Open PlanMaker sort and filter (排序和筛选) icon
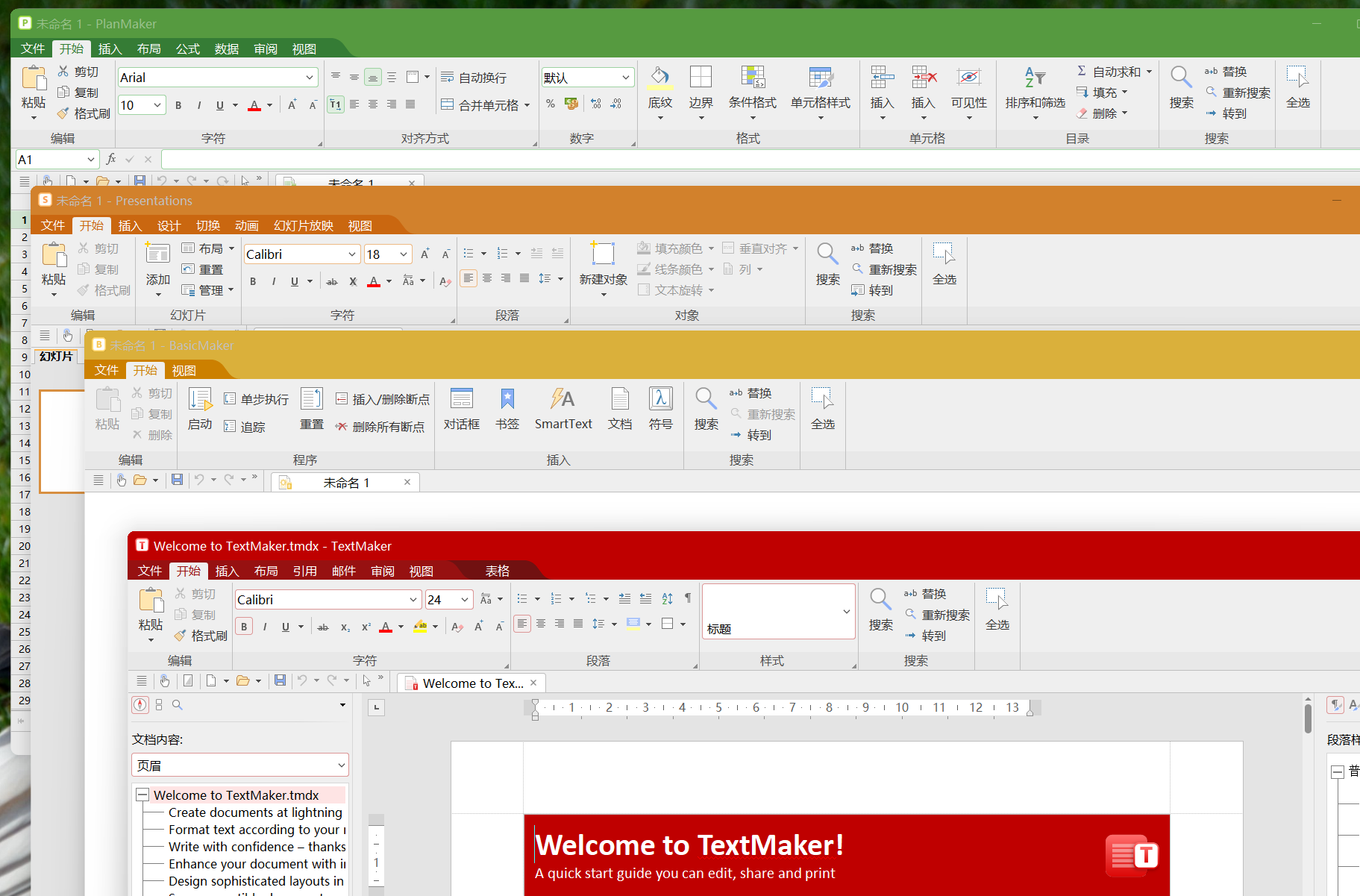 (1035, 77)
